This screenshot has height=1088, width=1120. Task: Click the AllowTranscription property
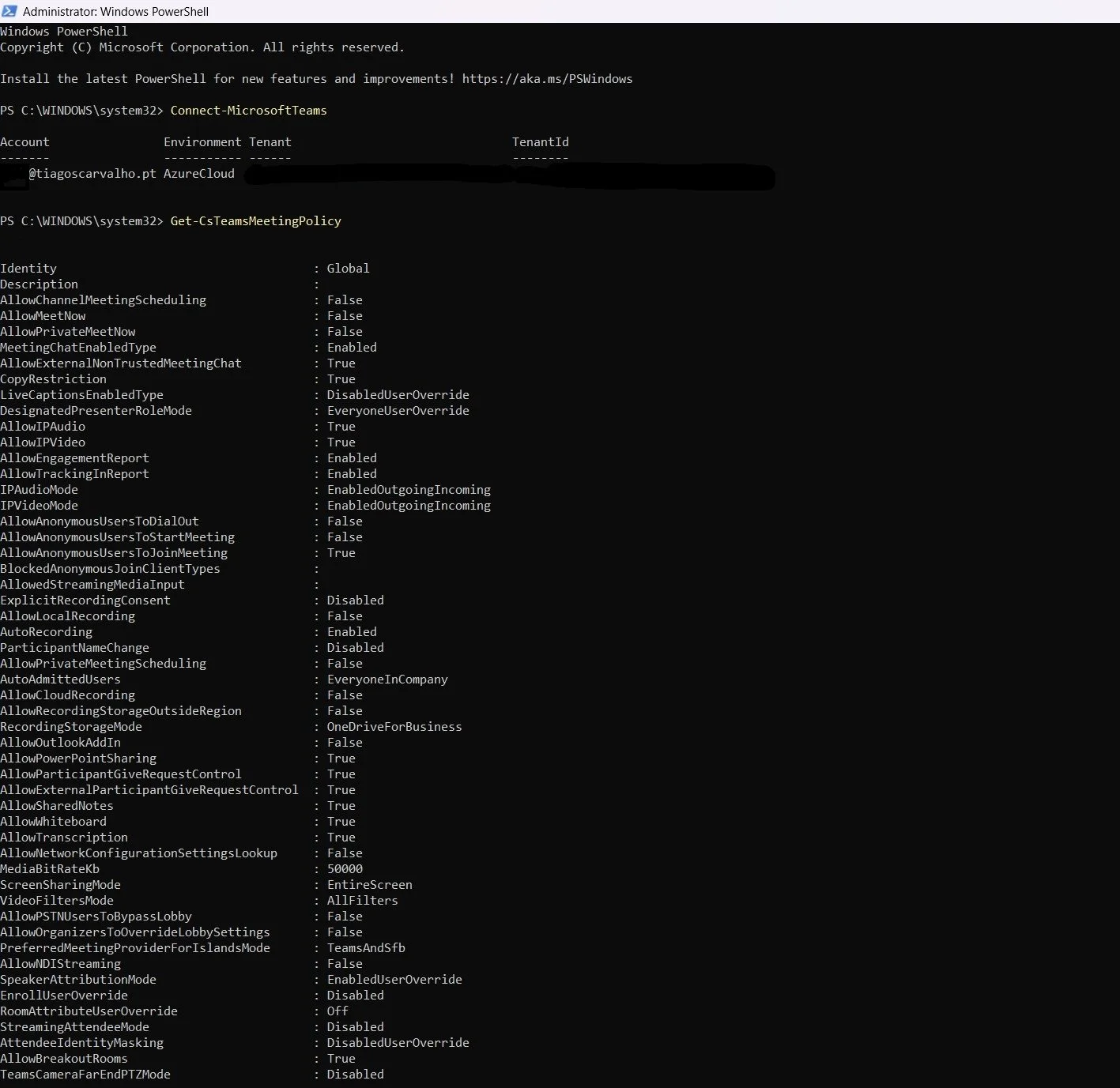point(64,838)
